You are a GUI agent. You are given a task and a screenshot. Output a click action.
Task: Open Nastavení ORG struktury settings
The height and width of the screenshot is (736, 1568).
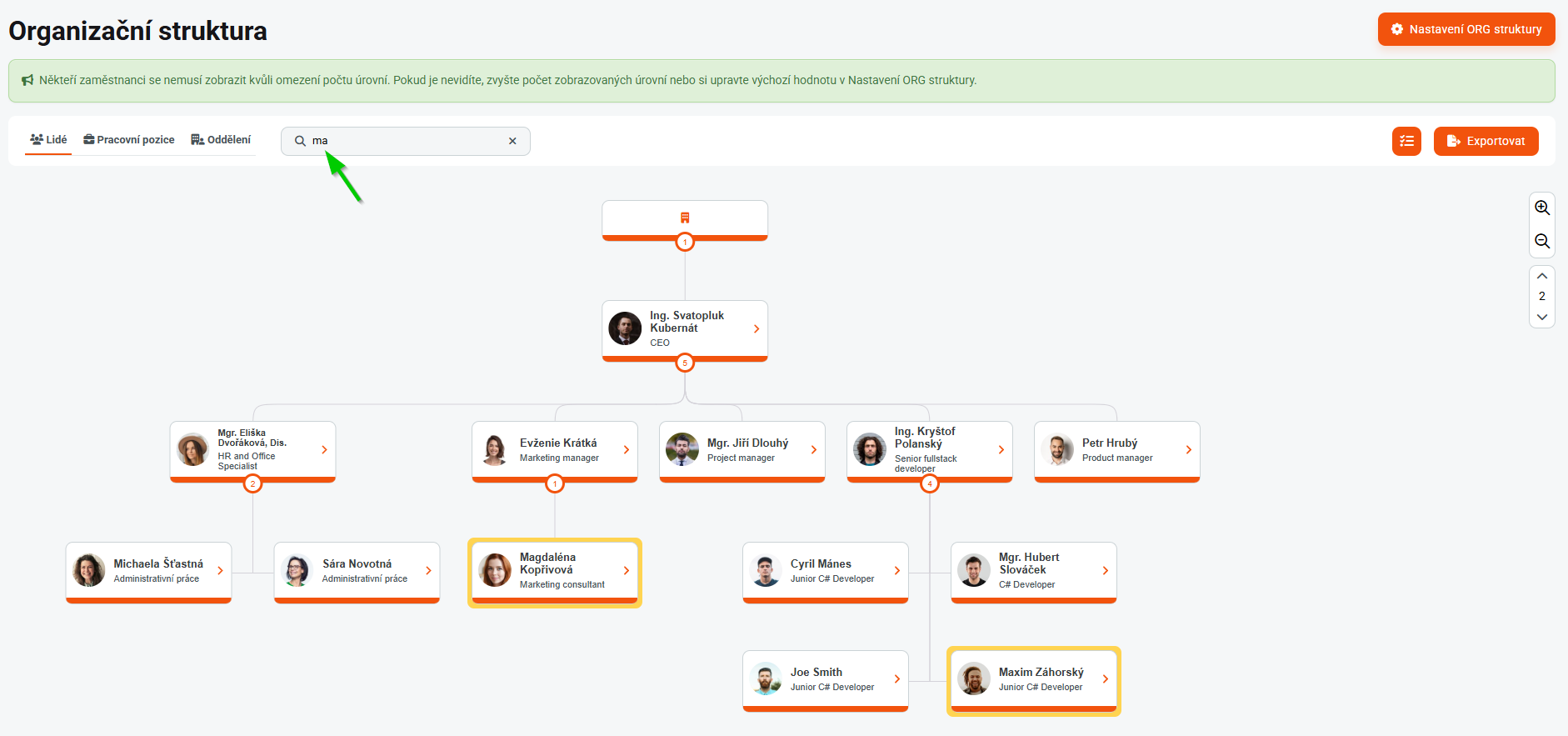[1466, 29]
